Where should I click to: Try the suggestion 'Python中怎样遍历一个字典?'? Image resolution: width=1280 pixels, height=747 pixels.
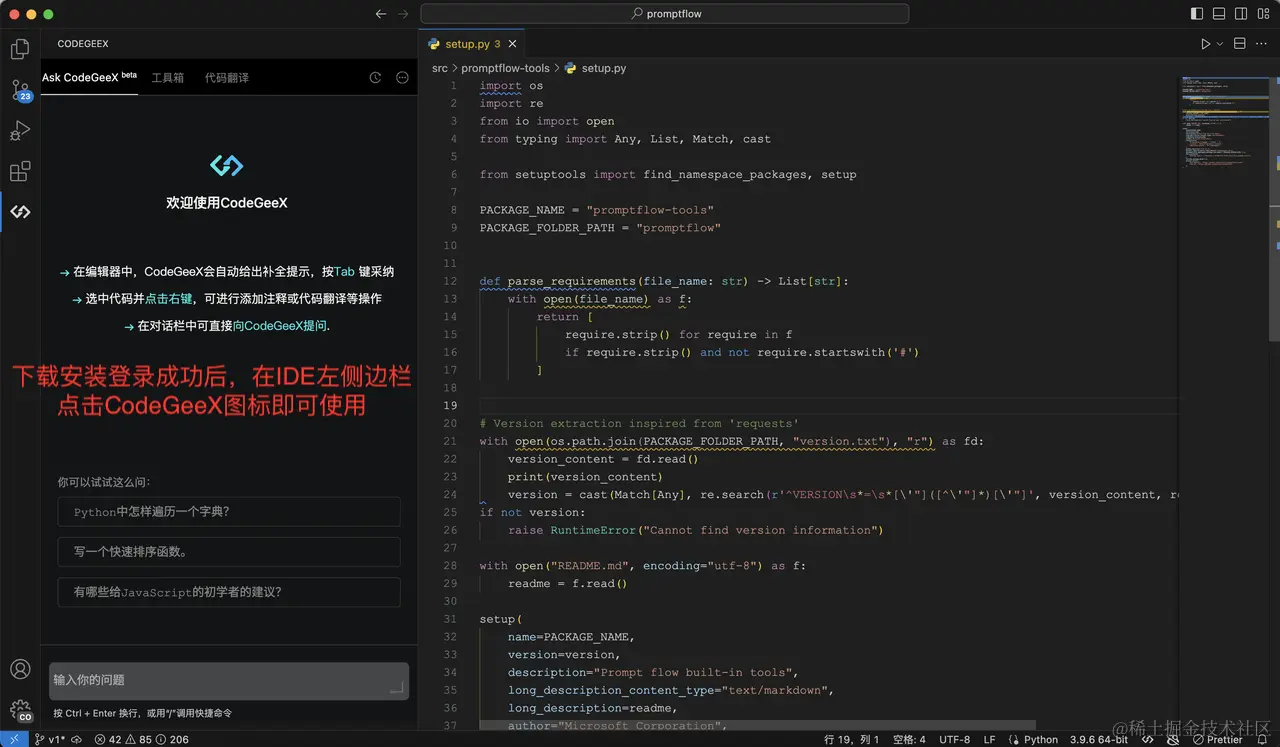pyautogui.click(x=229, y=512)
